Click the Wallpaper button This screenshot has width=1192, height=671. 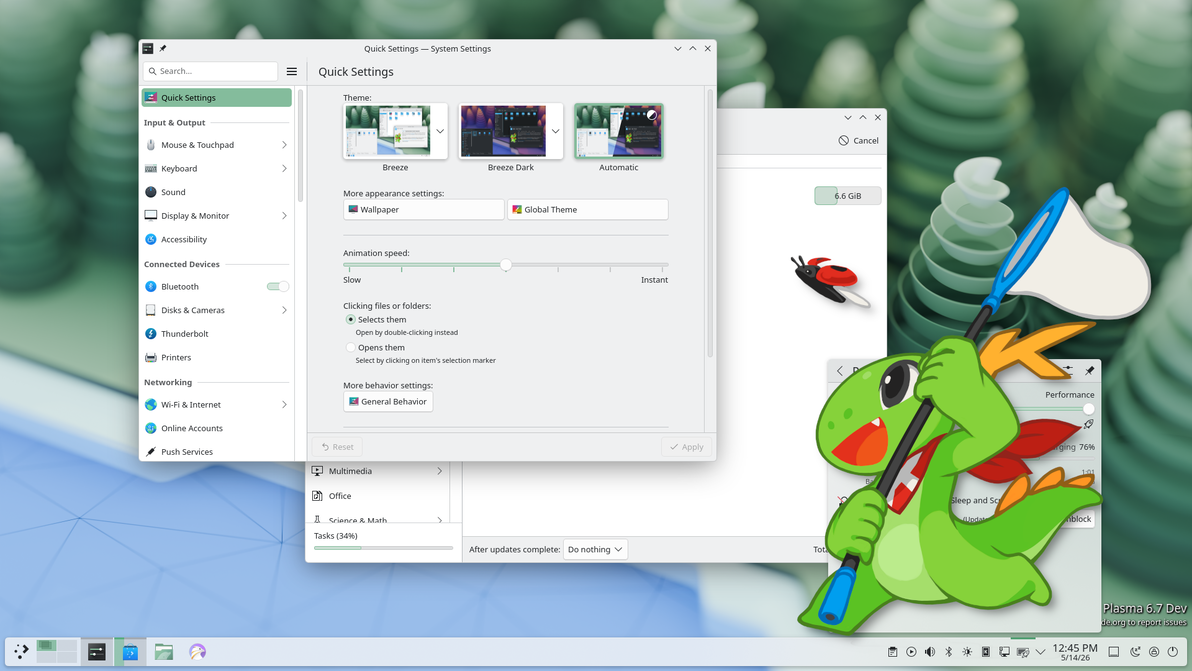coord(423,210)
